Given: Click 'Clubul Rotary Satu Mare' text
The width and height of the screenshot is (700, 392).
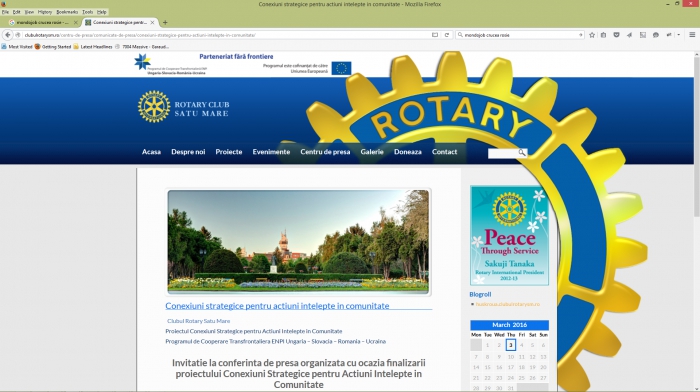Looking at the screenshot, I should [199, 321].
